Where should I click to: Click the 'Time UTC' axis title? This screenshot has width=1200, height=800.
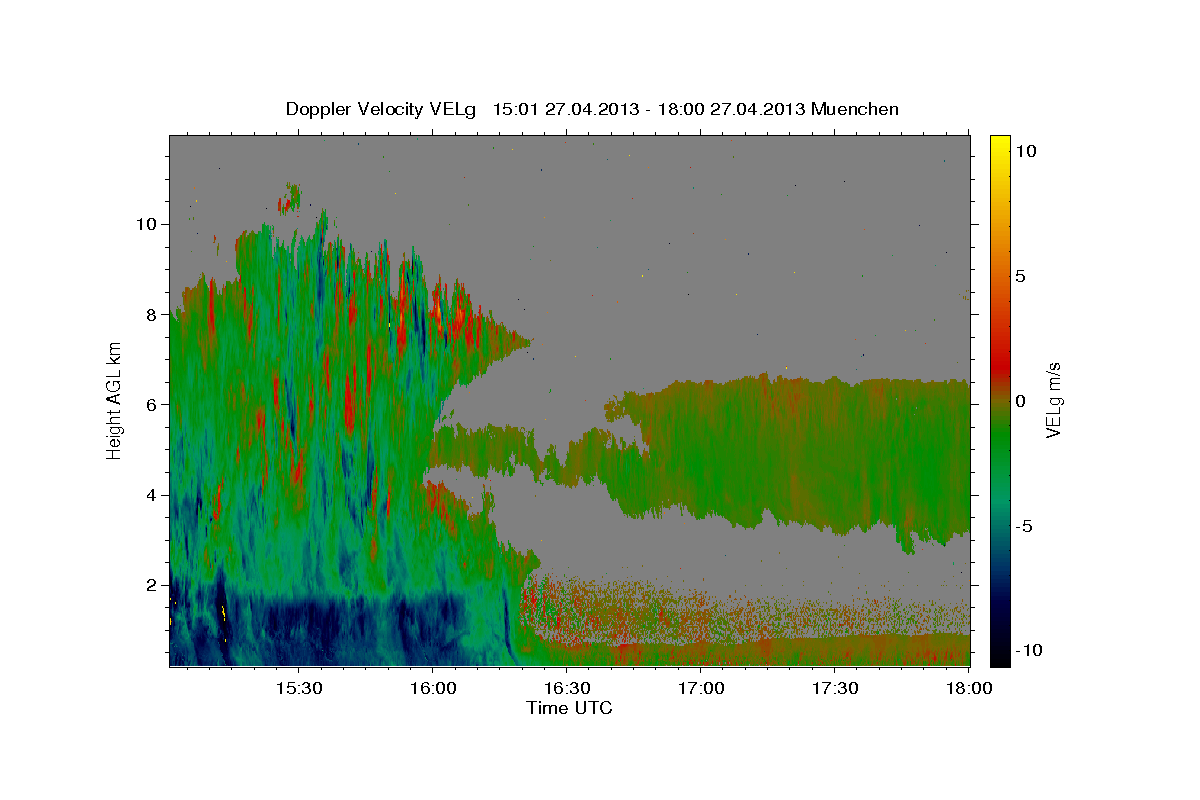569,708
